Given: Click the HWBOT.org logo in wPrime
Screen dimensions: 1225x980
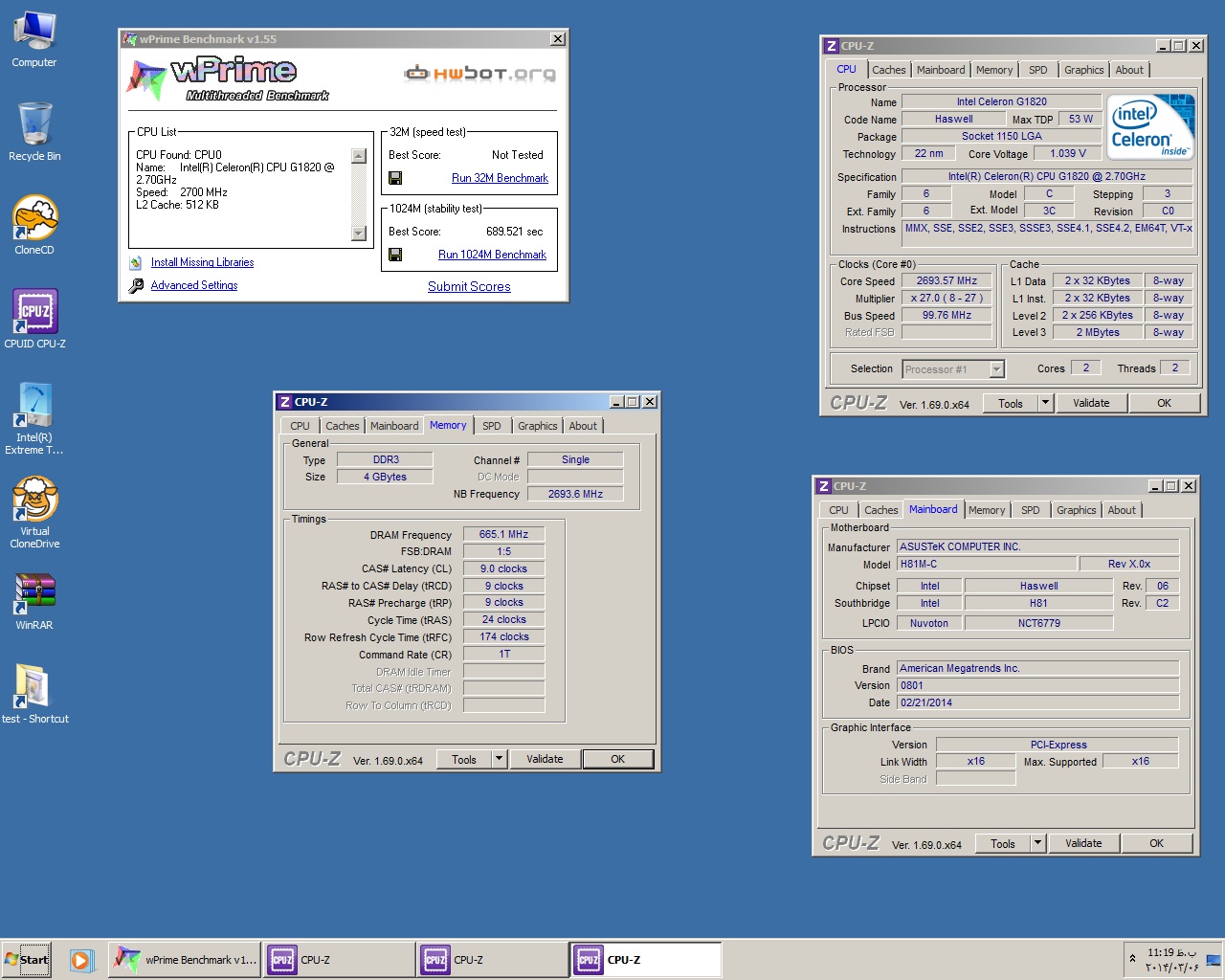Looking at the screenshot, I should 479,74.
